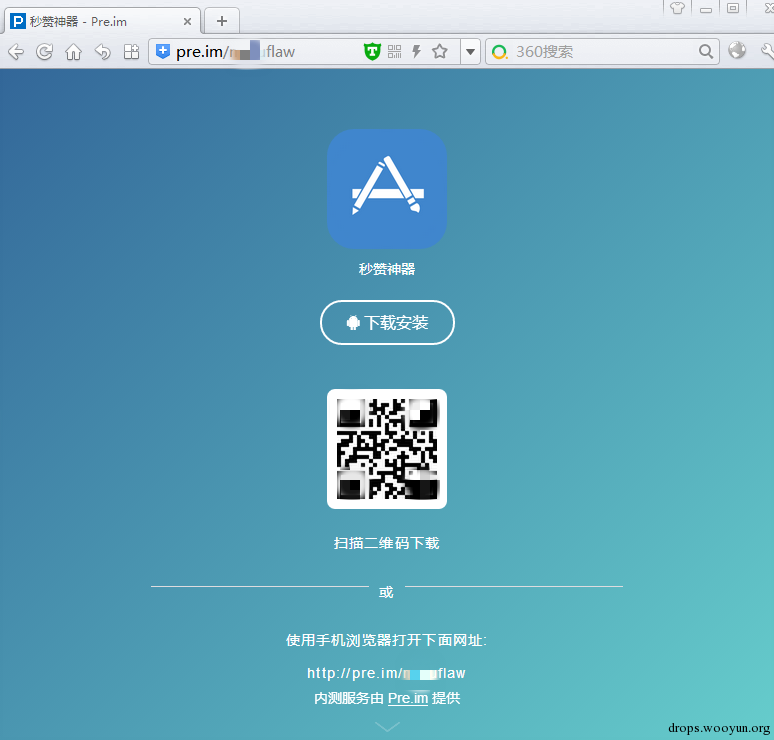Viewport: 774px width, 740px height.
Task: Open a new tab with plus button
Action: 222,21
